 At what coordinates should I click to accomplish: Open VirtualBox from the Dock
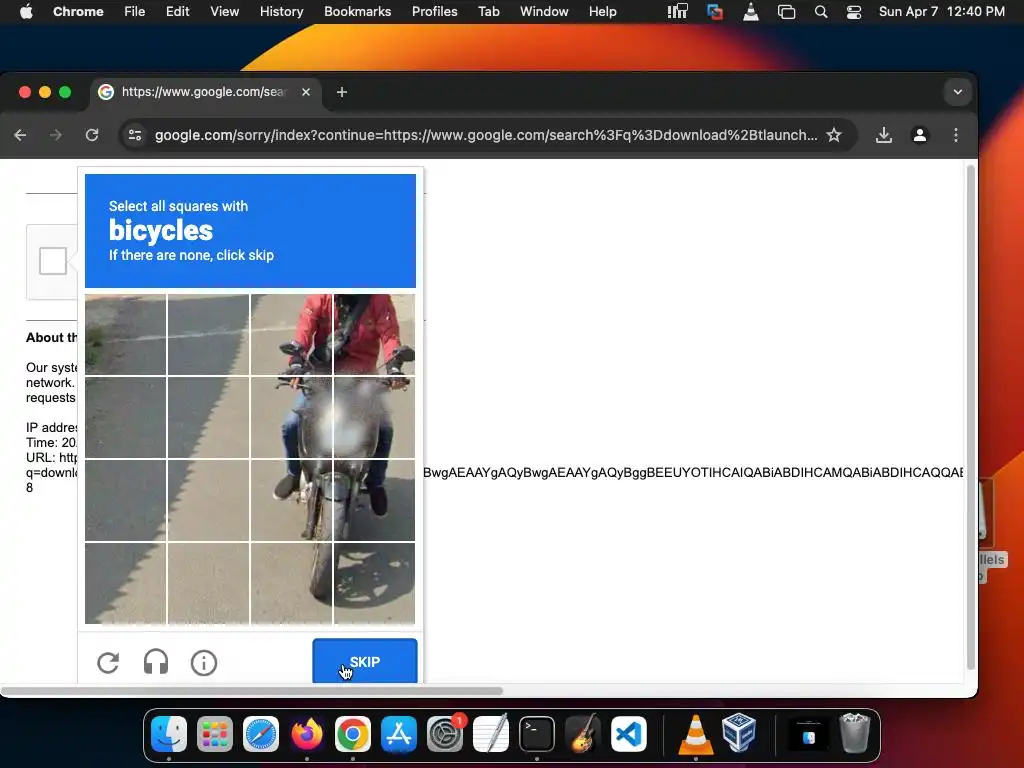coord(739,734)
